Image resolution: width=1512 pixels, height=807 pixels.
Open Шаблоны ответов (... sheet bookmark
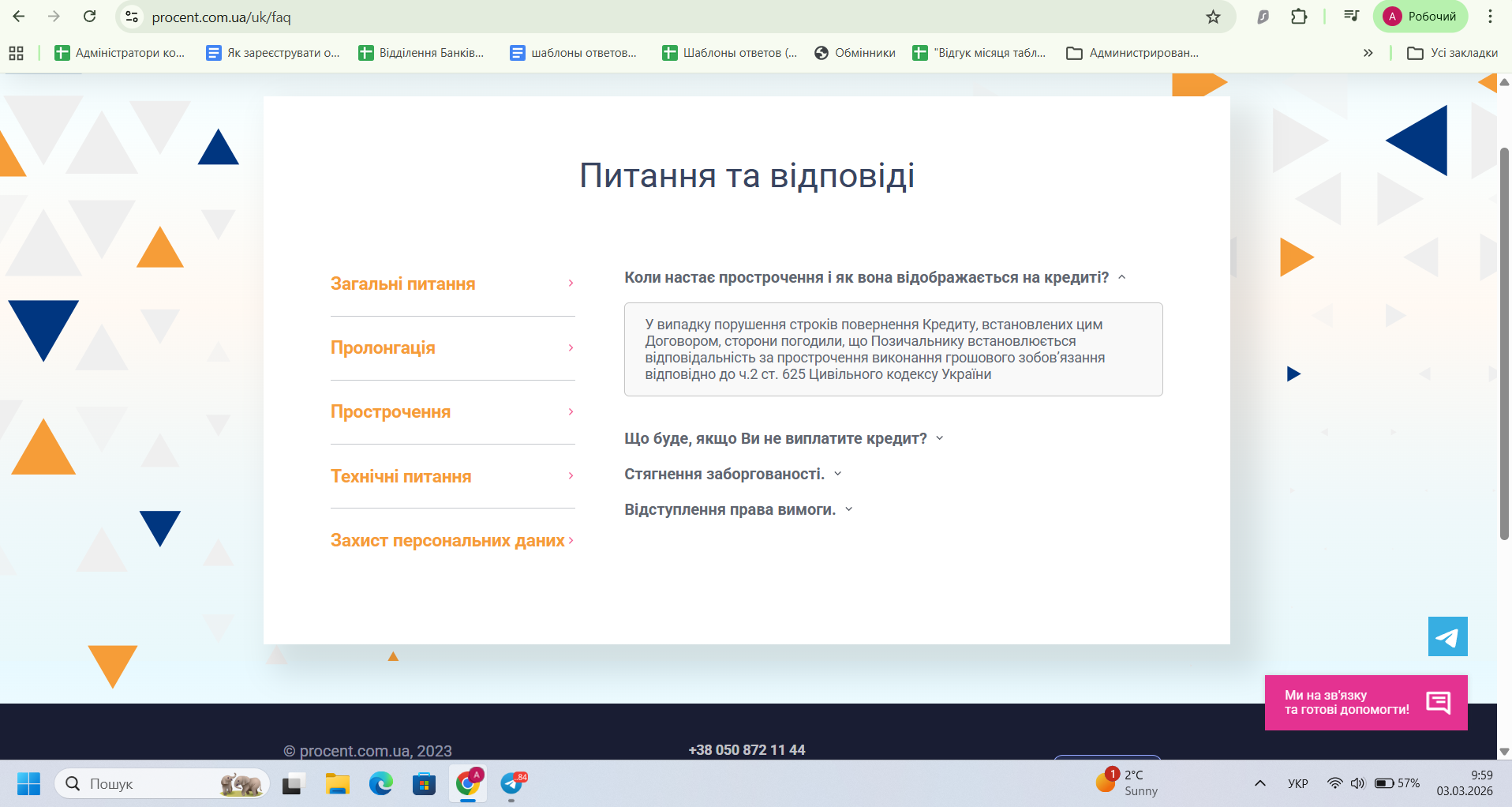point(729,53)
